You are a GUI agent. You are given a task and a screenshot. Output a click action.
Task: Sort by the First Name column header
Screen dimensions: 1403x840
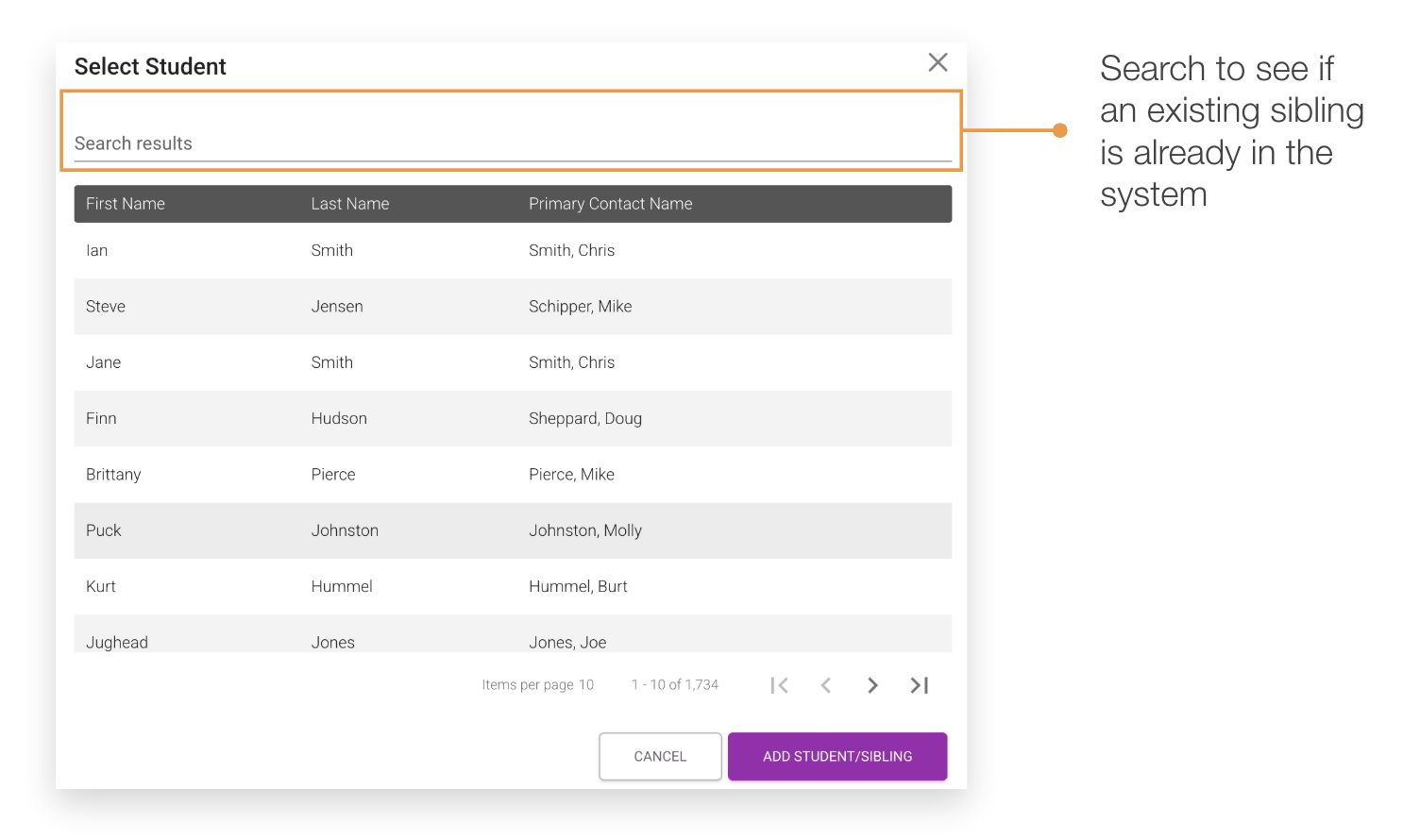pos(126,204)
